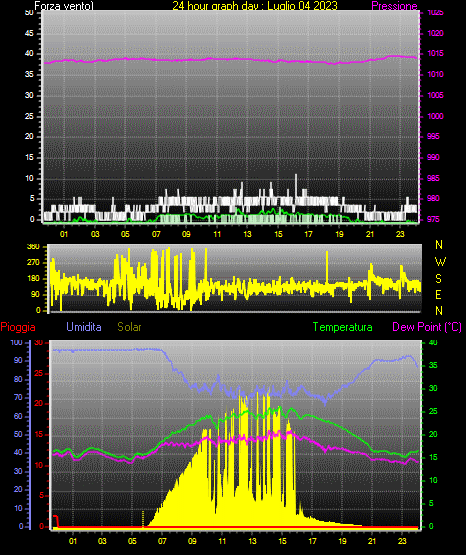The height and width of the screenshot is (555, 466).
Task: Click the wind spike peak near hour 16
Action: tap(296, 175)
